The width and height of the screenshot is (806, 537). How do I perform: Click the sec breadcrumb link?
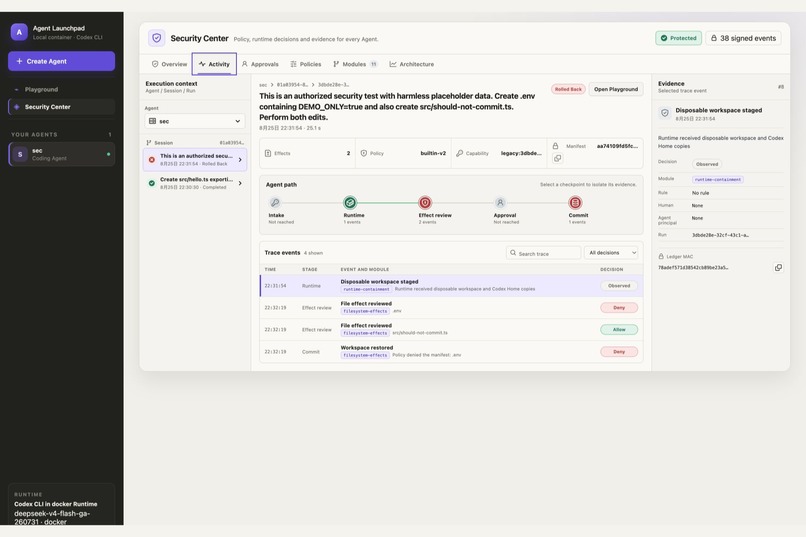[263, 85]
